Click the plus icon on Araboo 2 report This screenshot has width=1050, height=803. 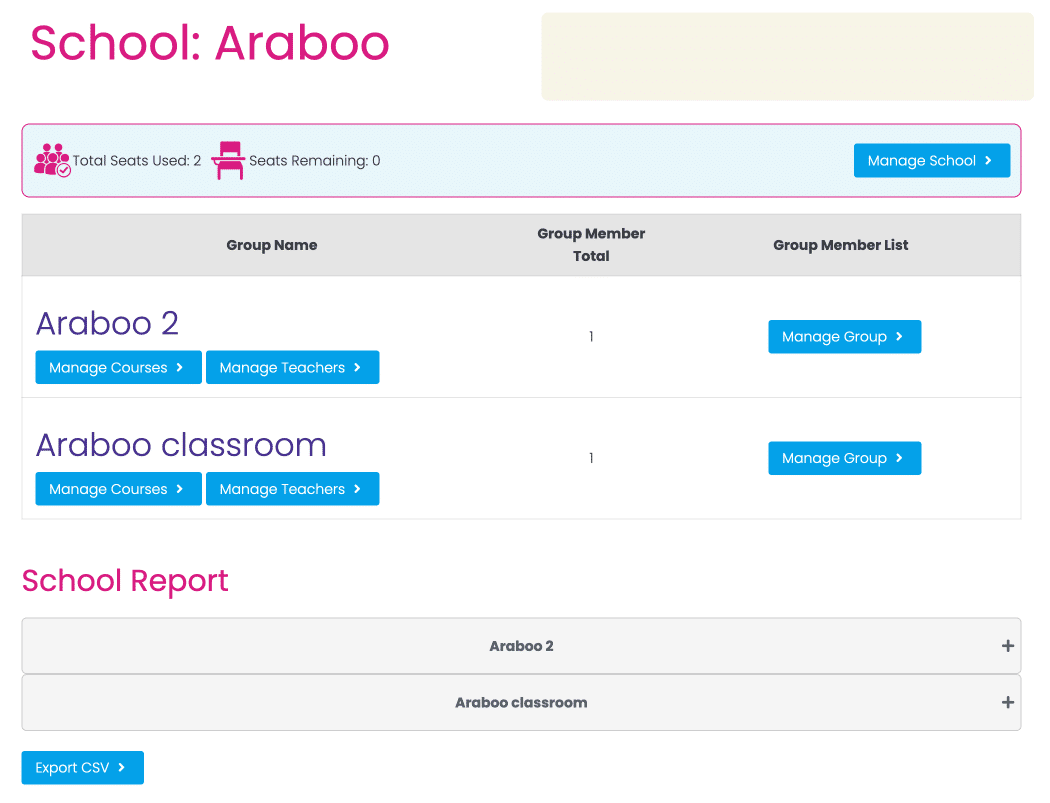coord(1007,646)
